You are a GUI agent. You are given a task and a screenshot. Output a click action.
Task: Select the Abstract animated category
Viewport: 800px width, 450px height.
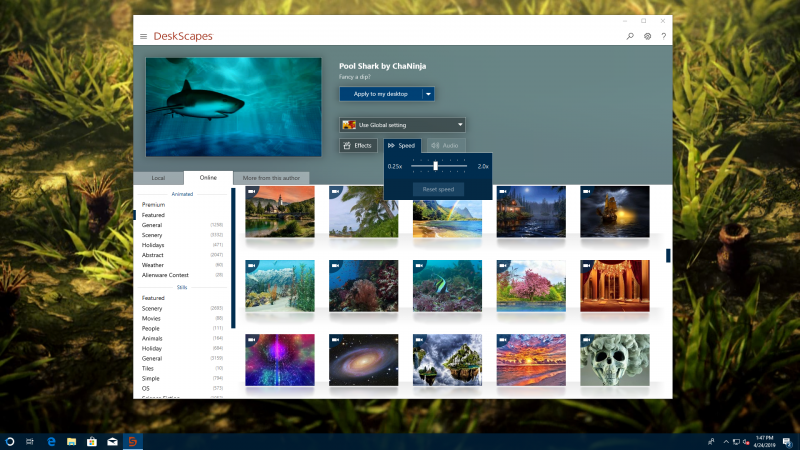tap(153, 255)
